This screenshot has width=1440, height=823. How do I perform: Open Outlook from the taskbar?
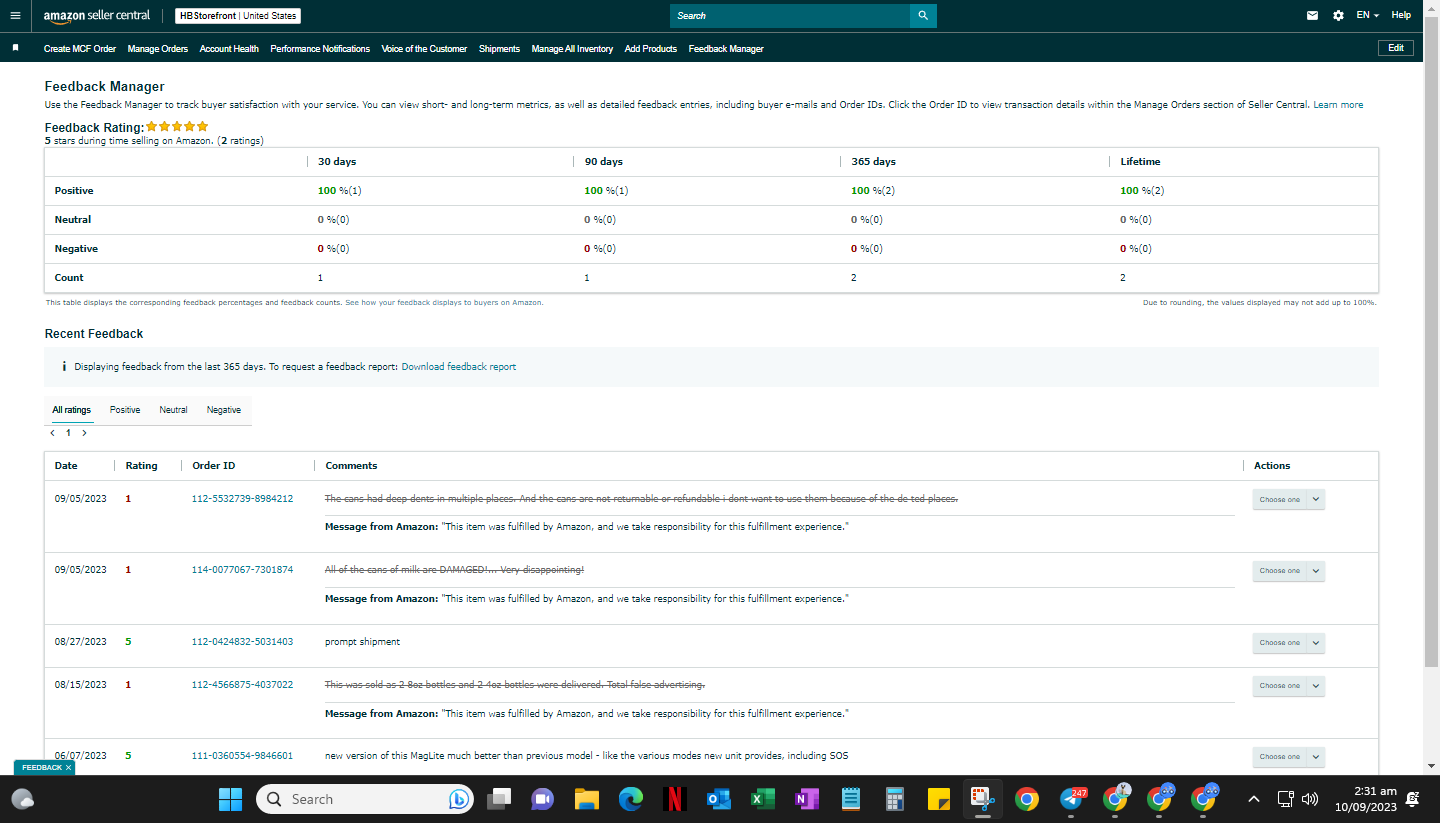718,799
